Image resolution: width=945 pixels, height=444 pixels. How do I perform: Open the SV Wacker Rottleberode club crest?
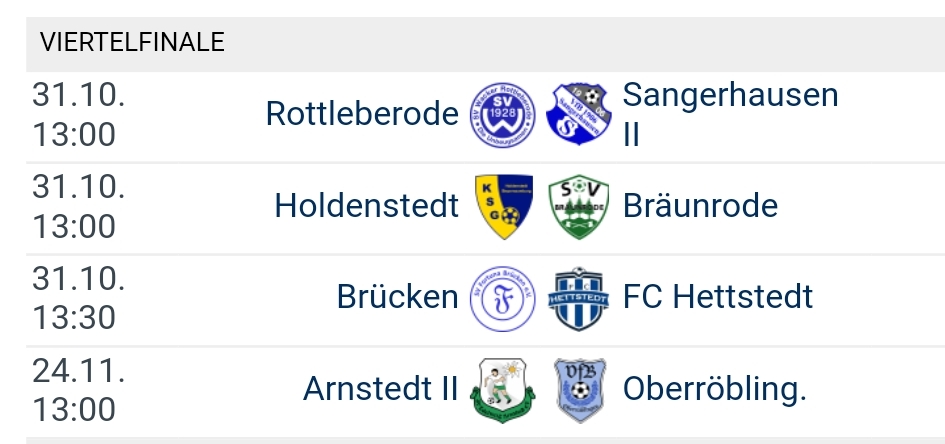pyautogui.click(x=503, y=115)
